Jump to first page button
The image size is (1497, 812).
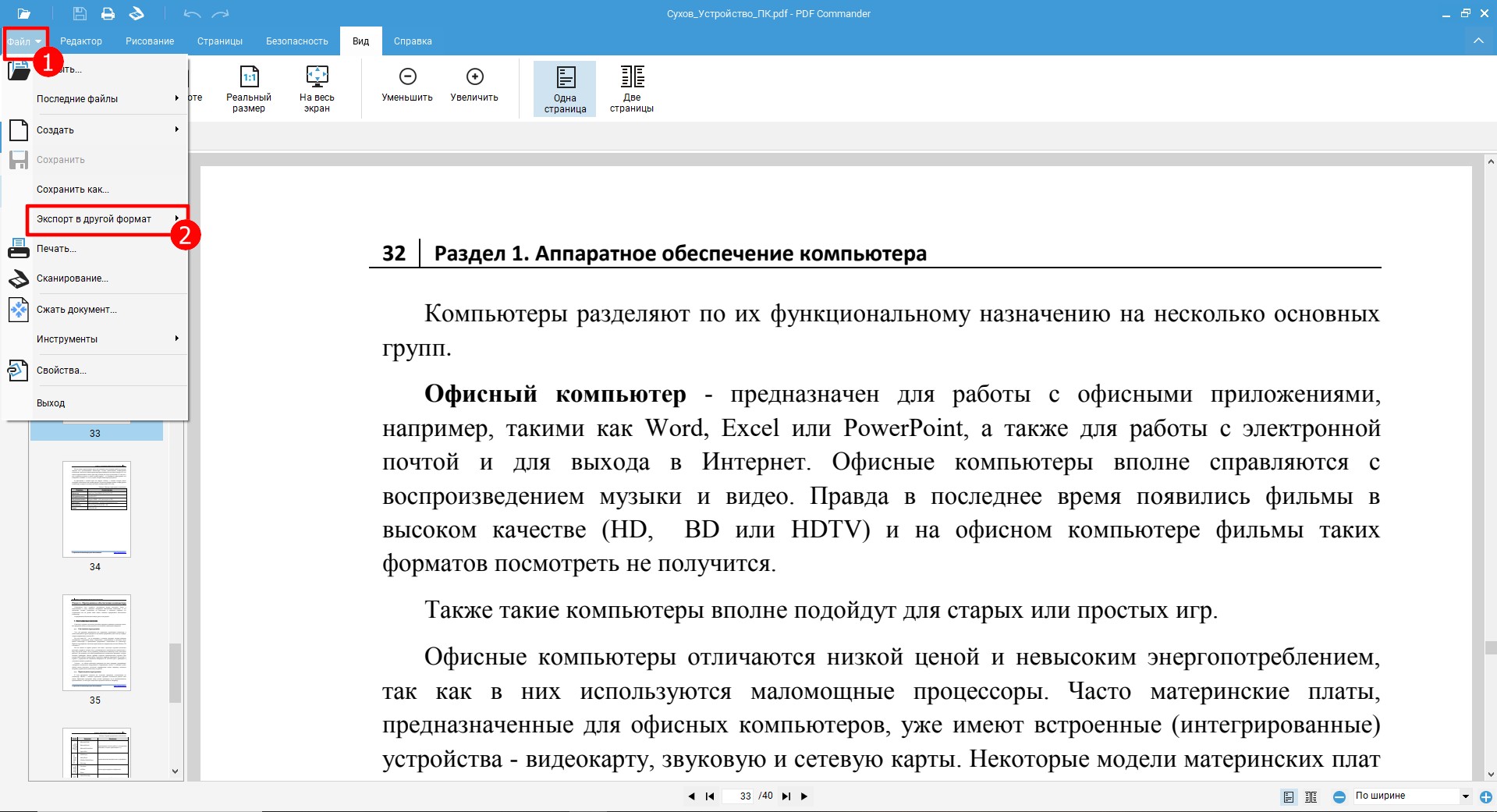point(710,796)
